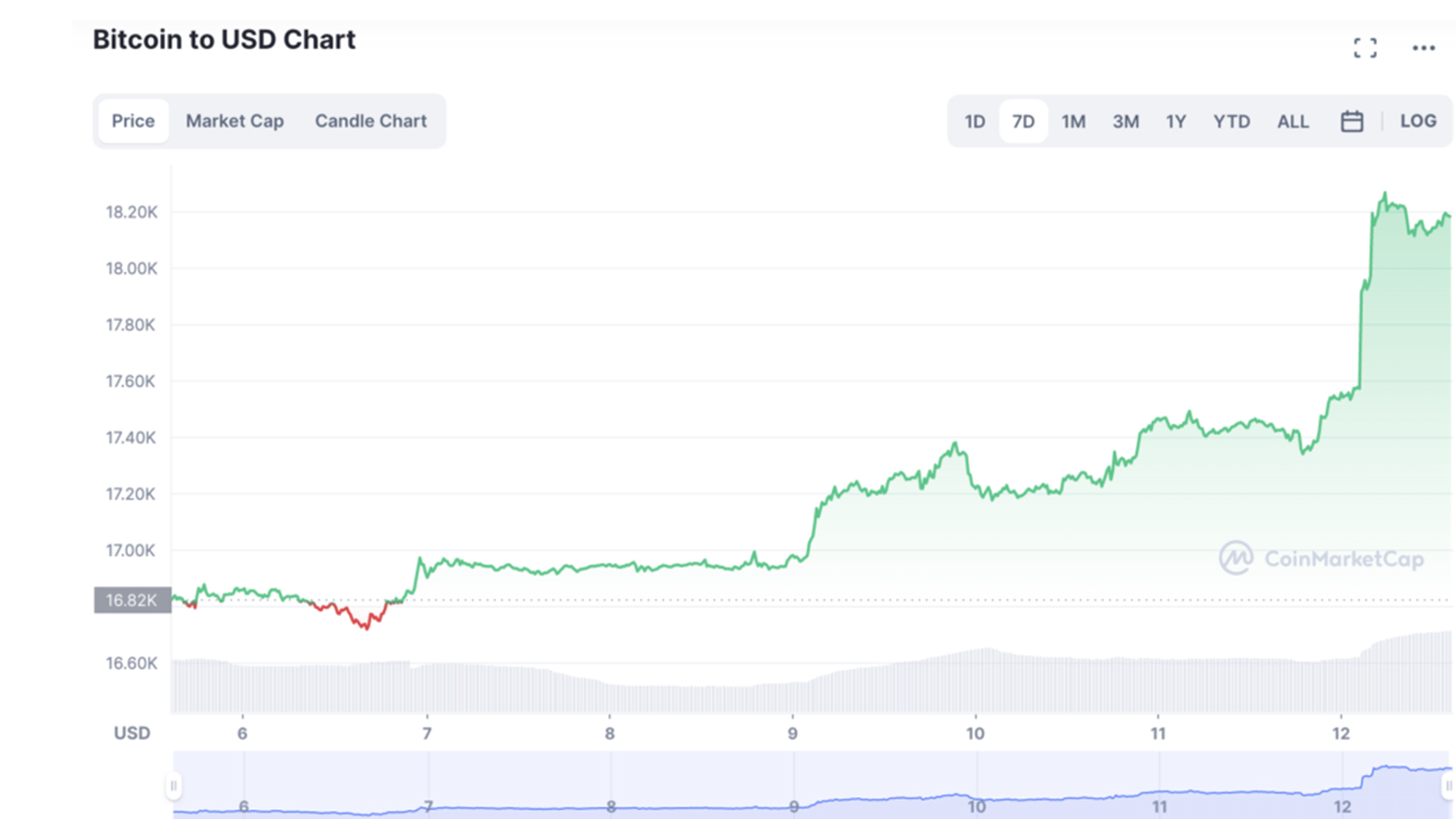
Task: Open the three-dot more options menu
Action: tap(1423, 49)
